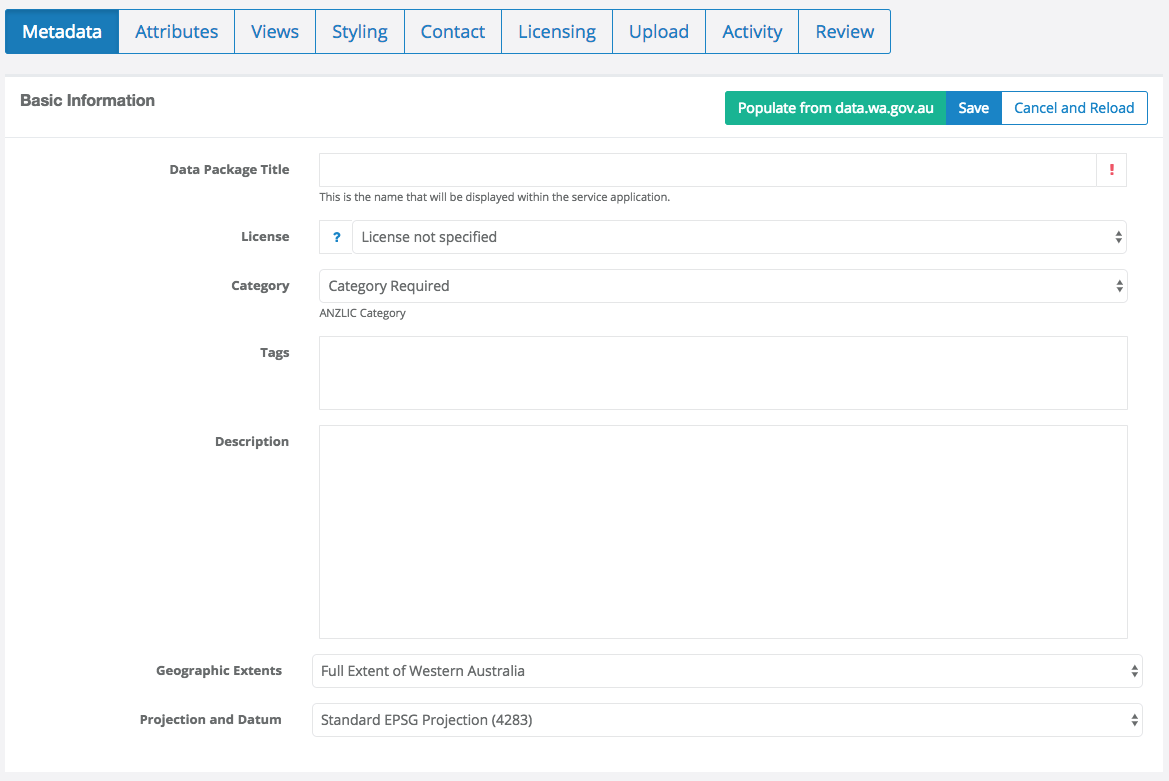
Task: Click the Tags input area
Action: coord(724,372)
